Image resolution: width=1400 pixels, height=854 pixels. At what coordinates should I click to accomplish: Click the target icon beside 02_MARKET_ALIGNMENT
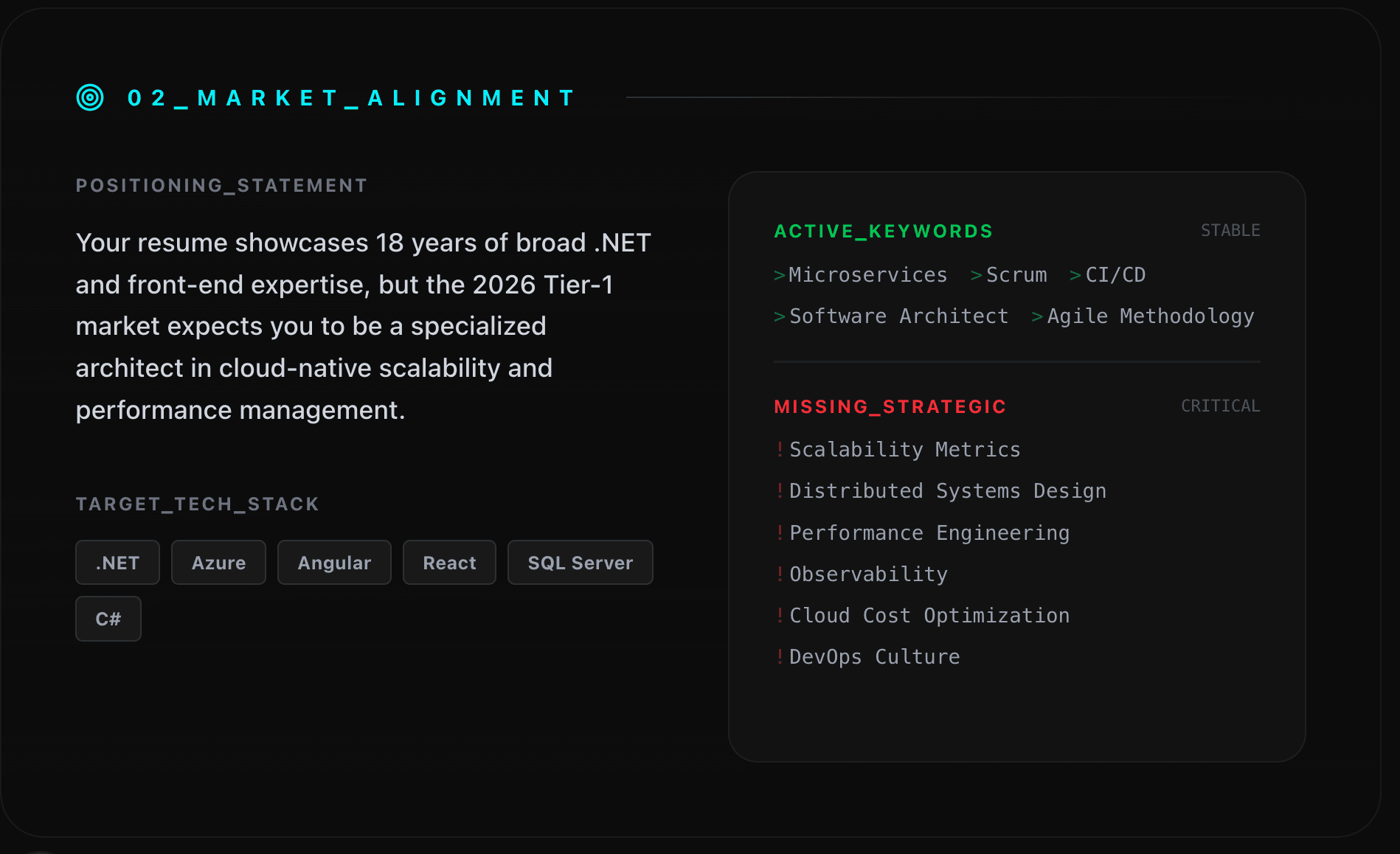point(90,97)
